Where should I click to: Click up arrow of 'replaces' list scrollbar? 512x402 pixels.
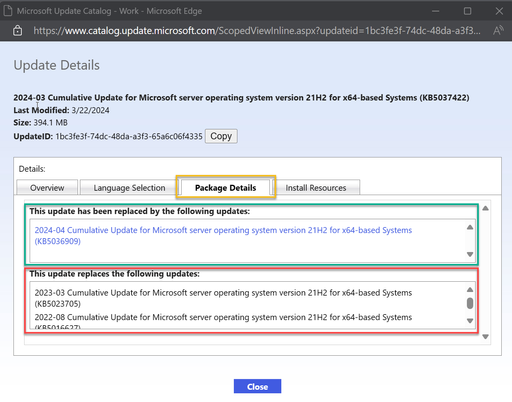(x=470, y=290)
